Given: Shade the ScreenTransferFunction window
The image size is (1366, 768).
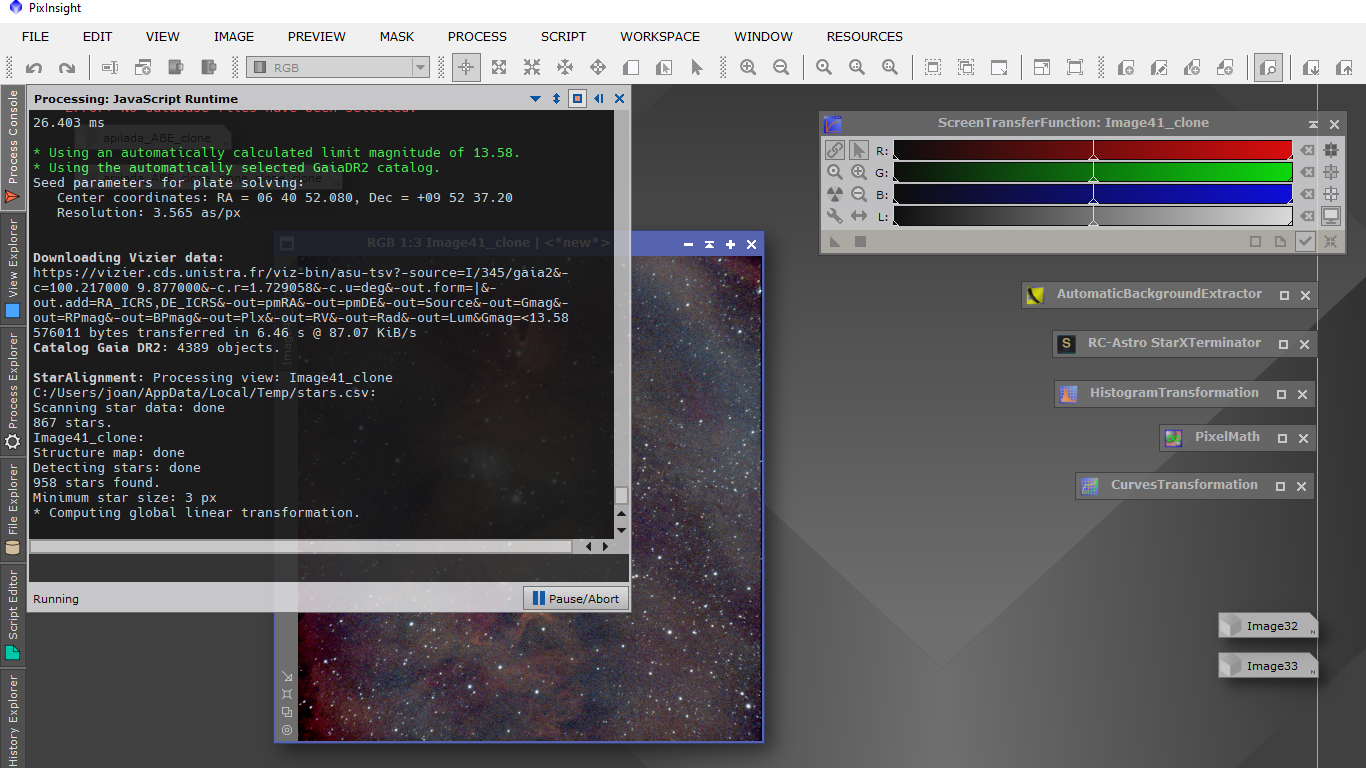Looking at the screenshot, I should [x=1313, y=124].
